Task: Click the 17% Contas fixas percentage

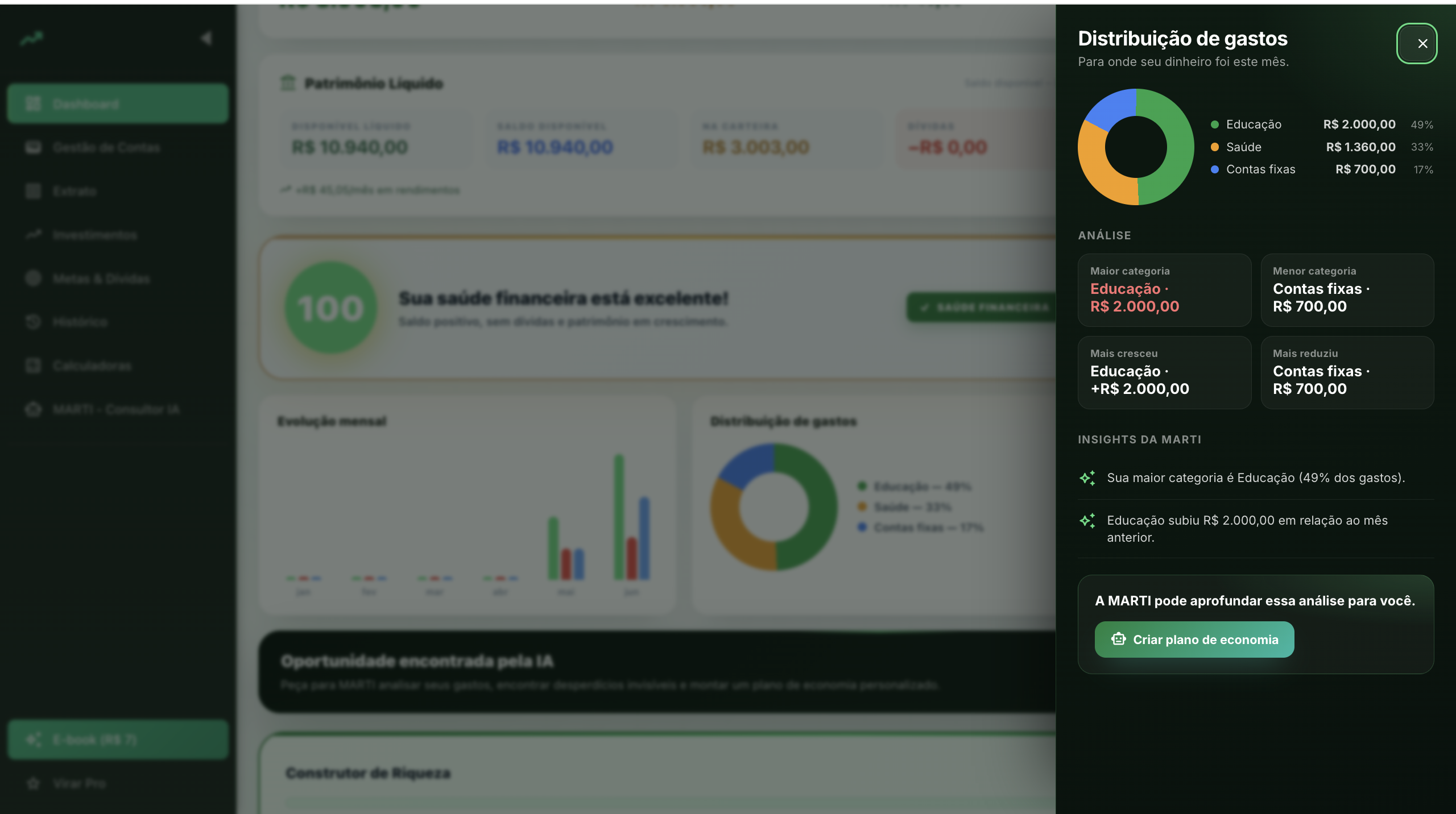Action: click(1423, 169)
